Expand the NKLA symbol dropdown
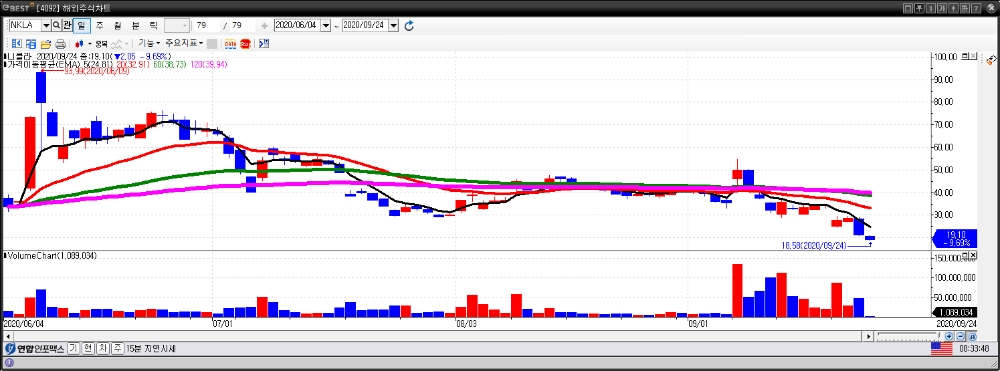This screenshot has height=371, width=1000. click(x=46, y=25)
